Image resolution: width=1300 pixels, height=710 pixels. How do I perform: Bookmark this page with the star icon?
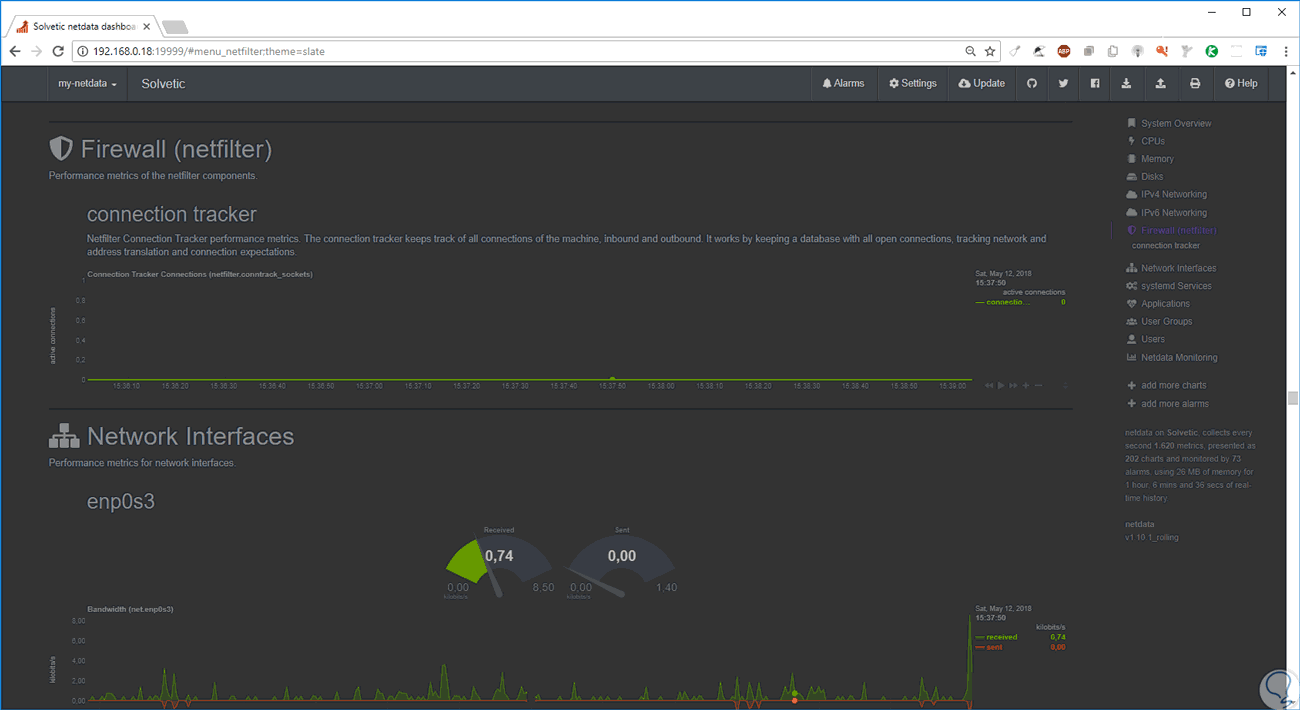[990, 51]
